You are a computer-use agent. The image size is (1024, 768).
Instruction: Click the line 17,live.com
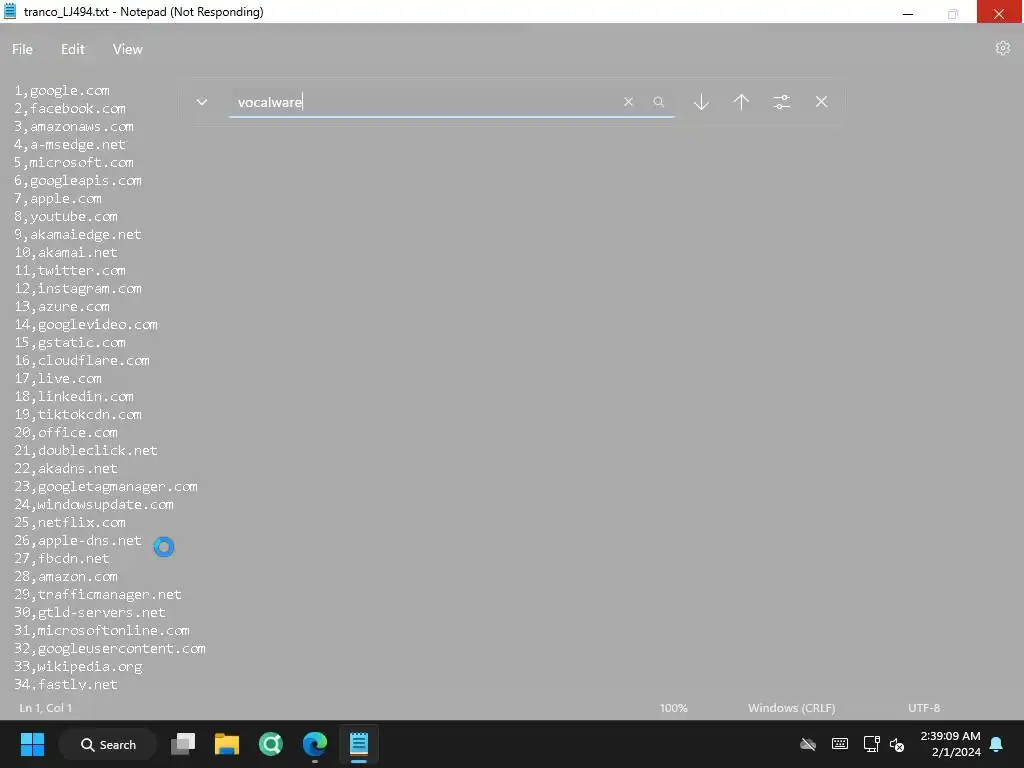point(58,379)
